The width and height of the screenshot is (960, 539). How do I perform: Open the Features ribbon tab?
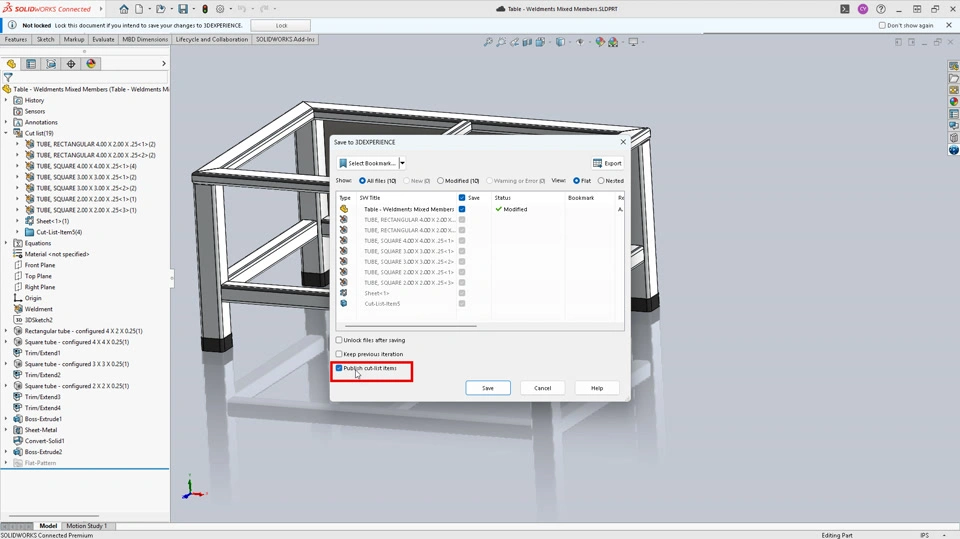[16, 39]
